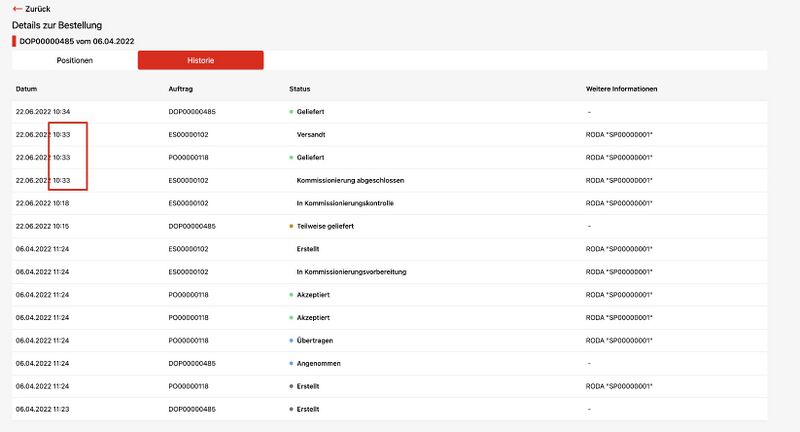
Task: Click the orange dot beside Teilweise geliefert
Action: tap(290, 226)
